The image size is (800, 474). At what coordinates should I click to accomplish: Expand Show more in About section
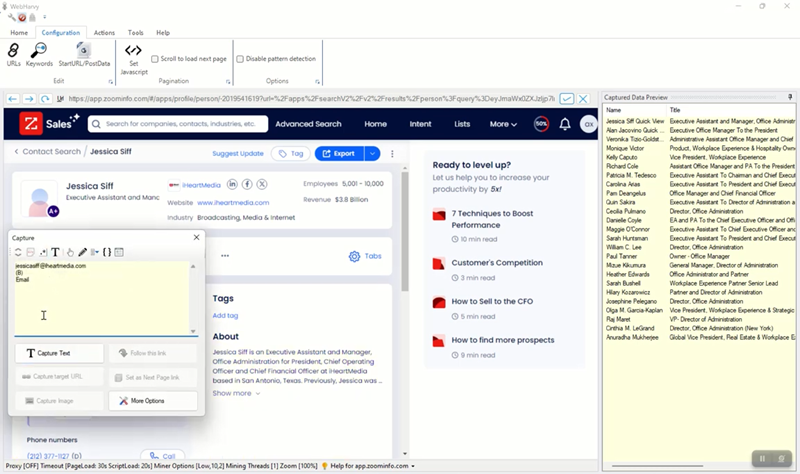point(236,393)
